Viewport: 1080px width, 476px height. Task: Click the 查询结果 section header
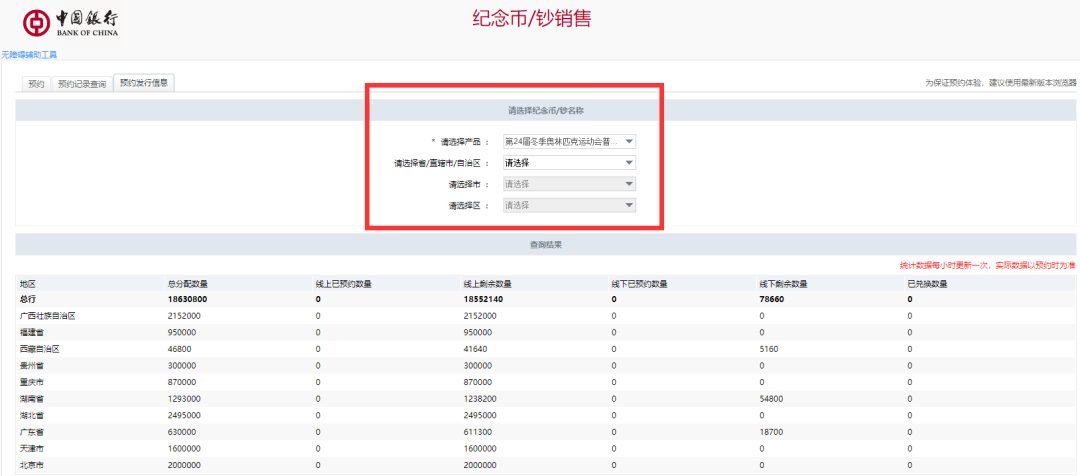[546, 245]
